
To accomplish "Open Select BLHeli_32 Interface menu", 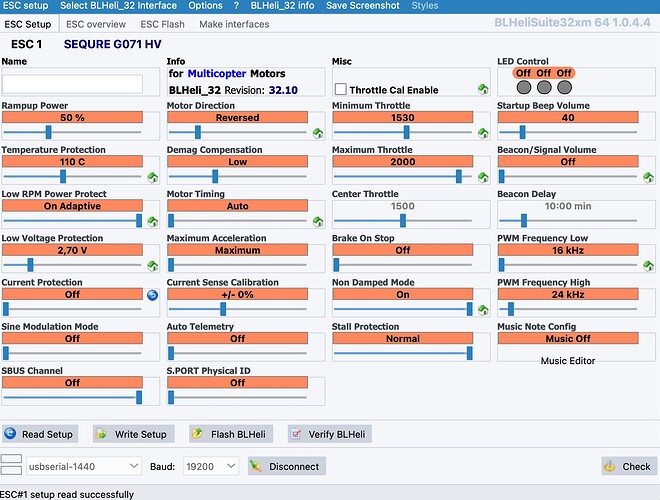I will (118, 6).
